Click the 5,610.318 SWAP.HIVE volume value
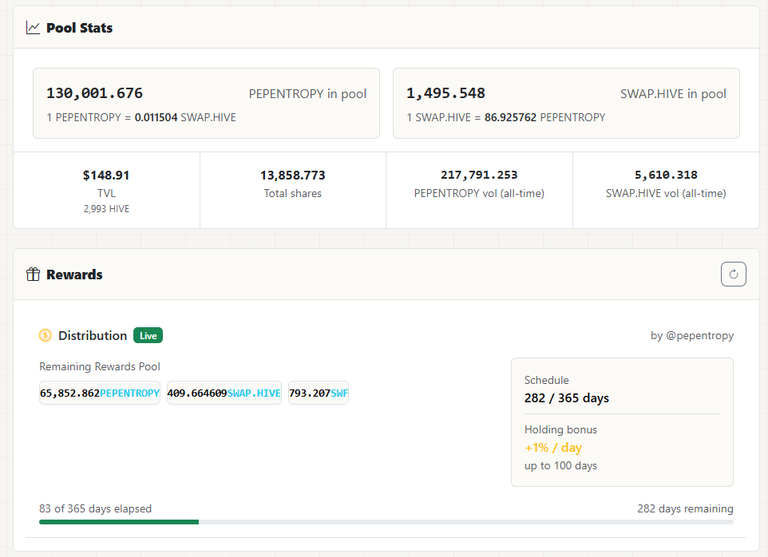Screen dimensions: 768x557 [666, 175]
